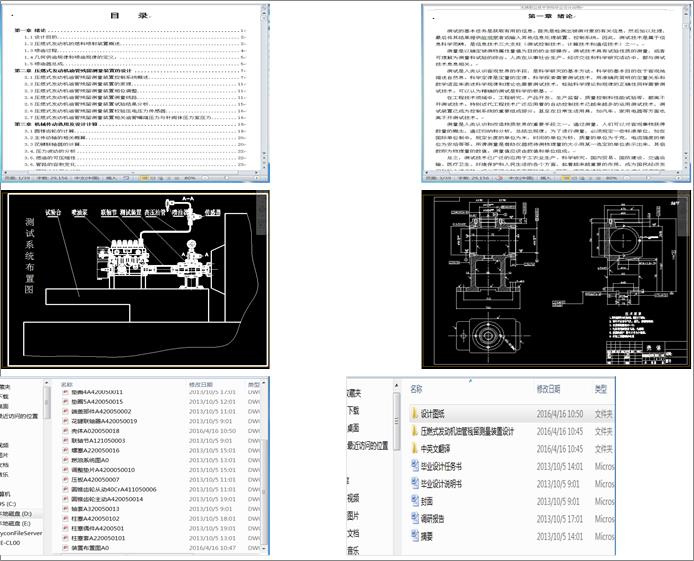
Task: Select DWG file 调整垫片A4200050010
Action: point(103,470)
